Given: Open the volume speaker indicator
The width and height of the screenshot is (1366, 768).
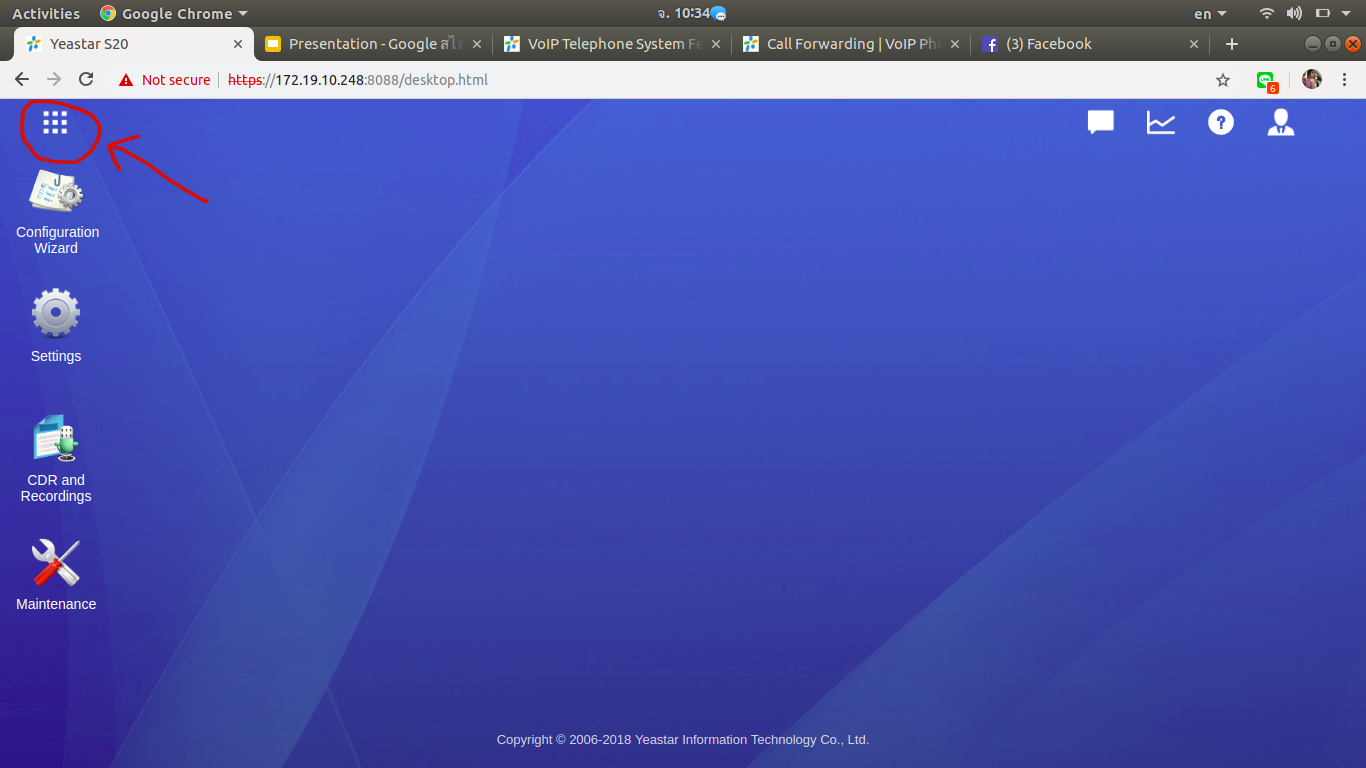Looking at the screenshot, I should click(1294, 14).
